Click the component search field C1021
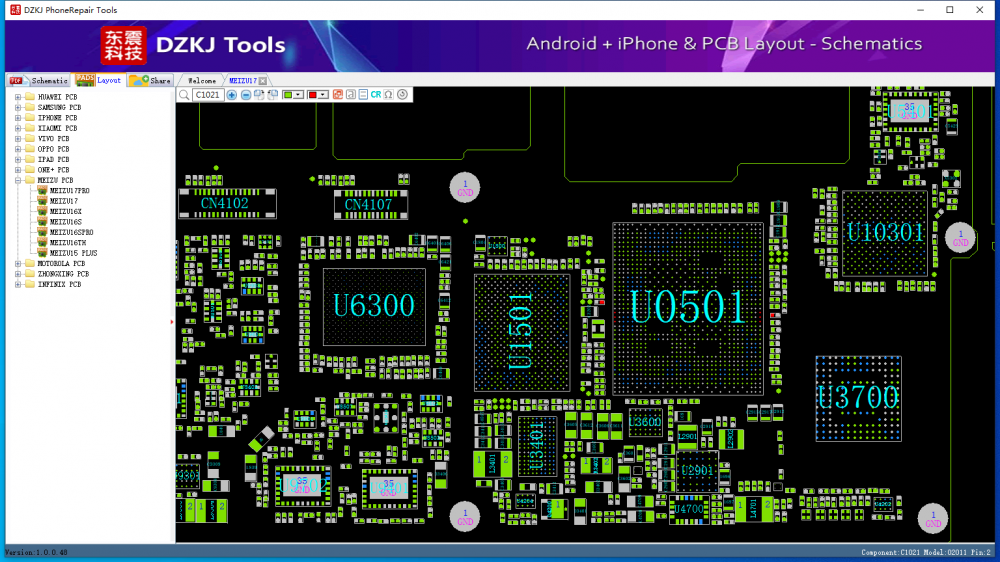 (x=208, y=94)
